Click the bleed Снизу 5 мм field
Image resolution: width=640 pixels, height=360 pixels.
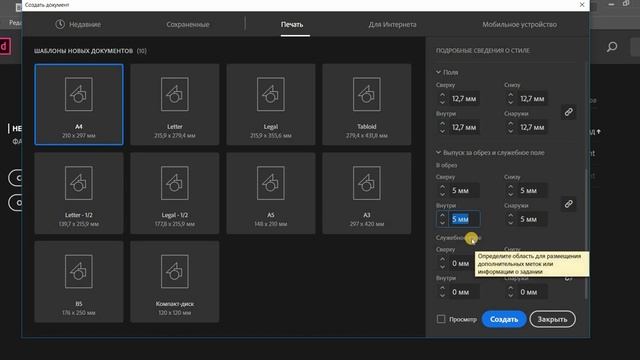coord(532,191)
